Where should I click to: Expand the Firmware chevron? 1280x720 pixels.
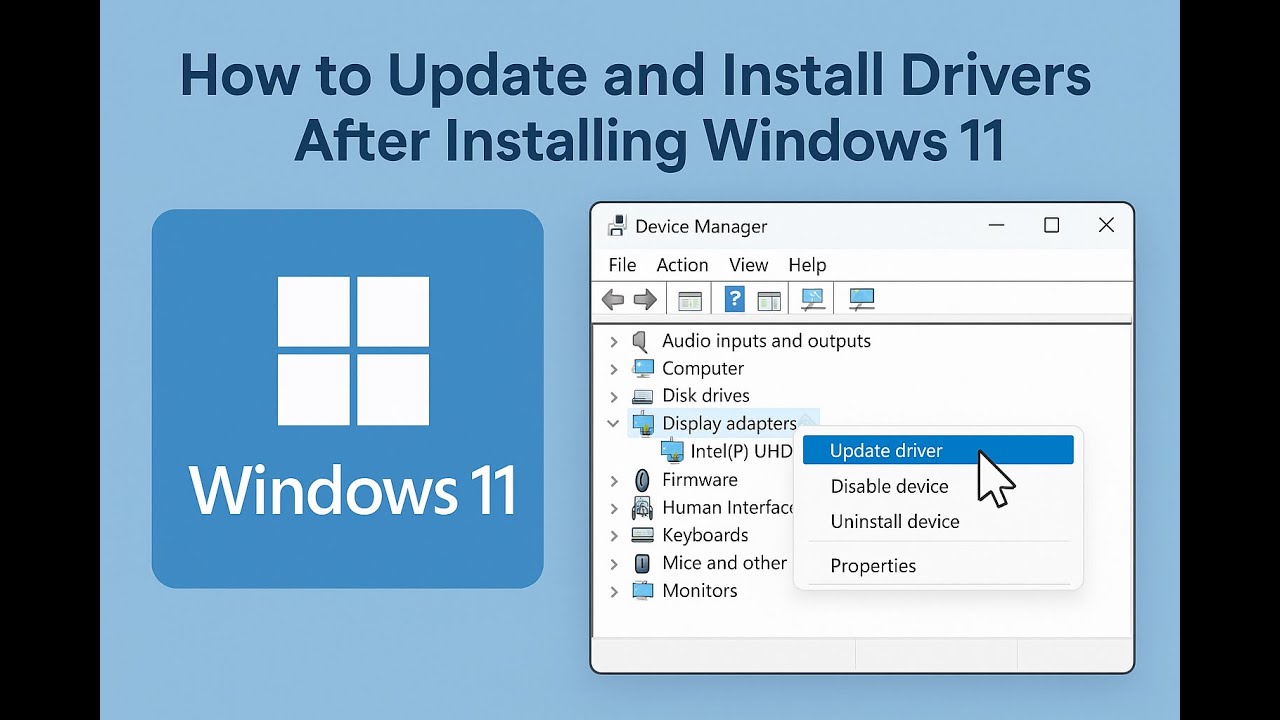[614, 481]
